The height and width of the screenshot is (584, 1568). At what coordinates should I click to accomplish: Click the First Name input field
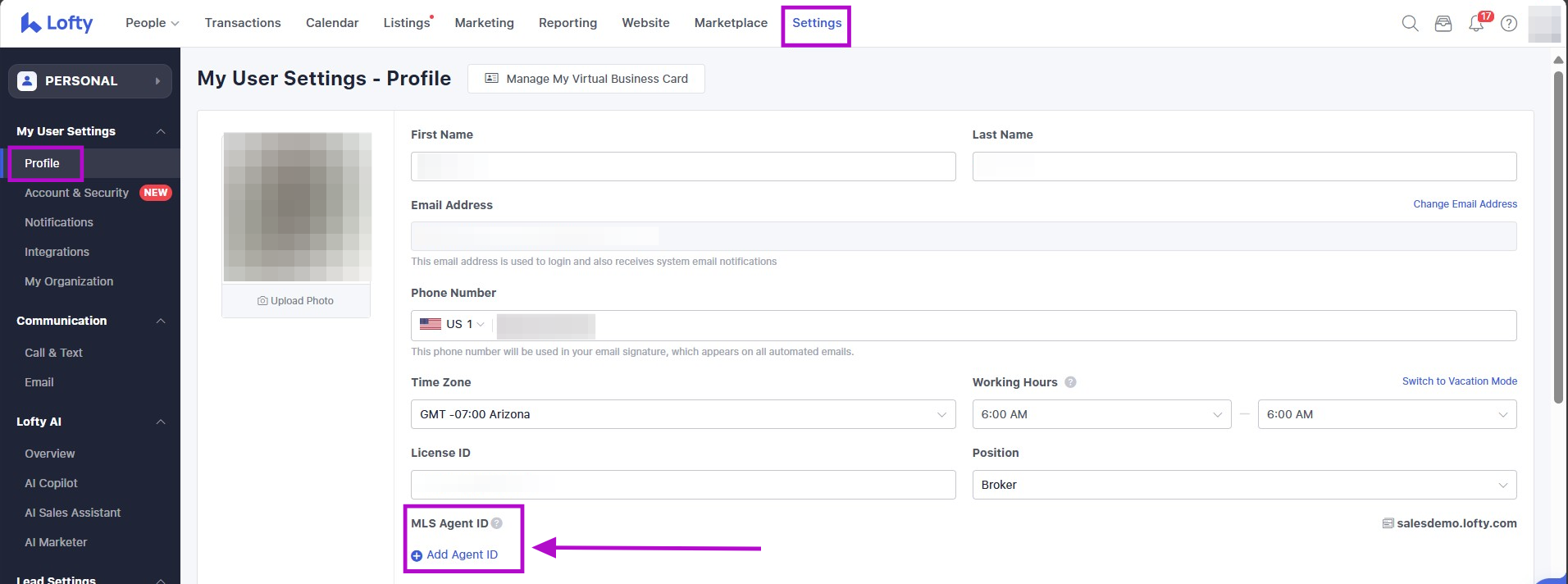click(682, 167)
